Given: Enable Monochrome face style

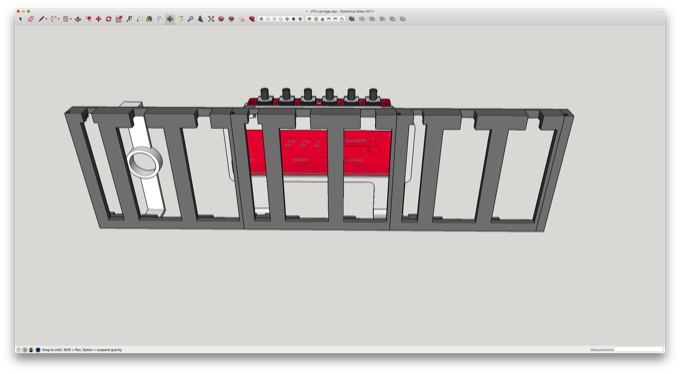Looking at the screenshot, I should pyautogui.click(x=300, y=19).
